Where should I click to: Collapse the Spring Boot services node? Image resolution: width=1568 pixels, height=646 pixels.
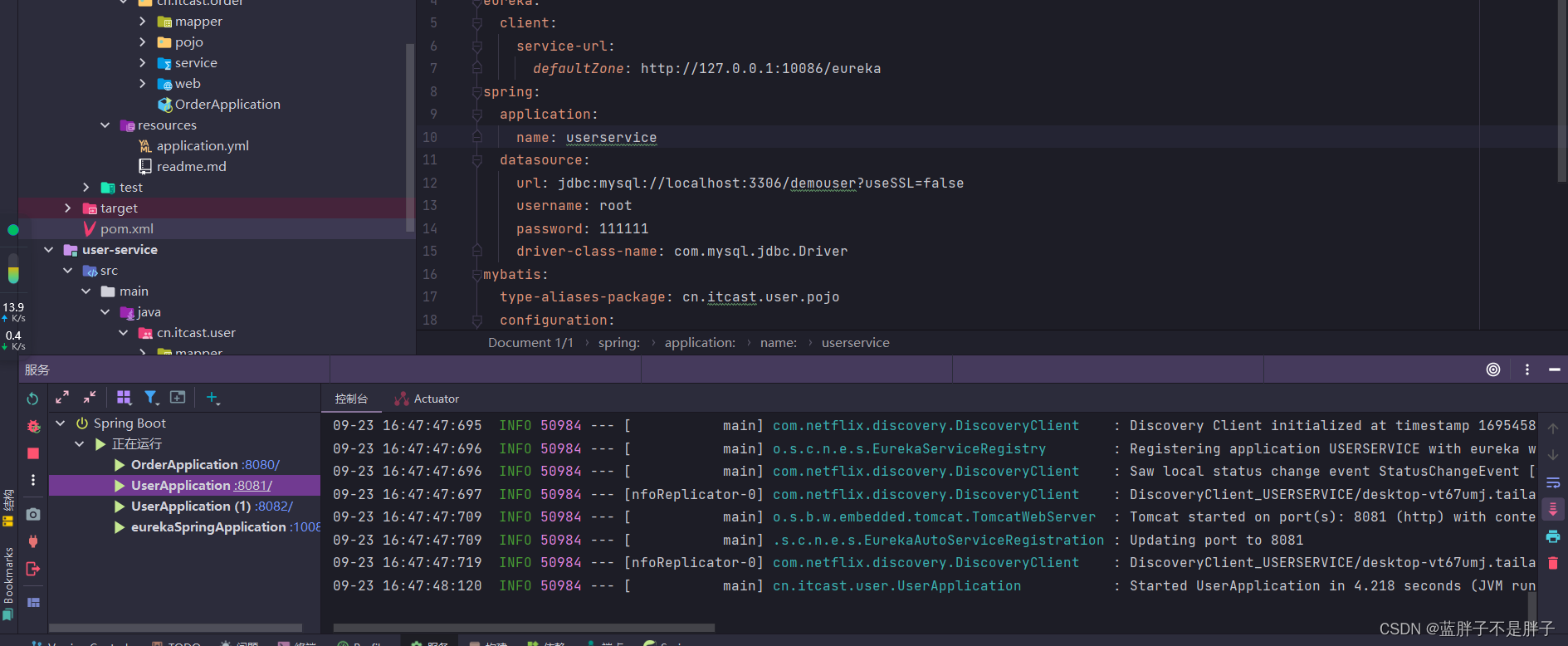(61, 423)
